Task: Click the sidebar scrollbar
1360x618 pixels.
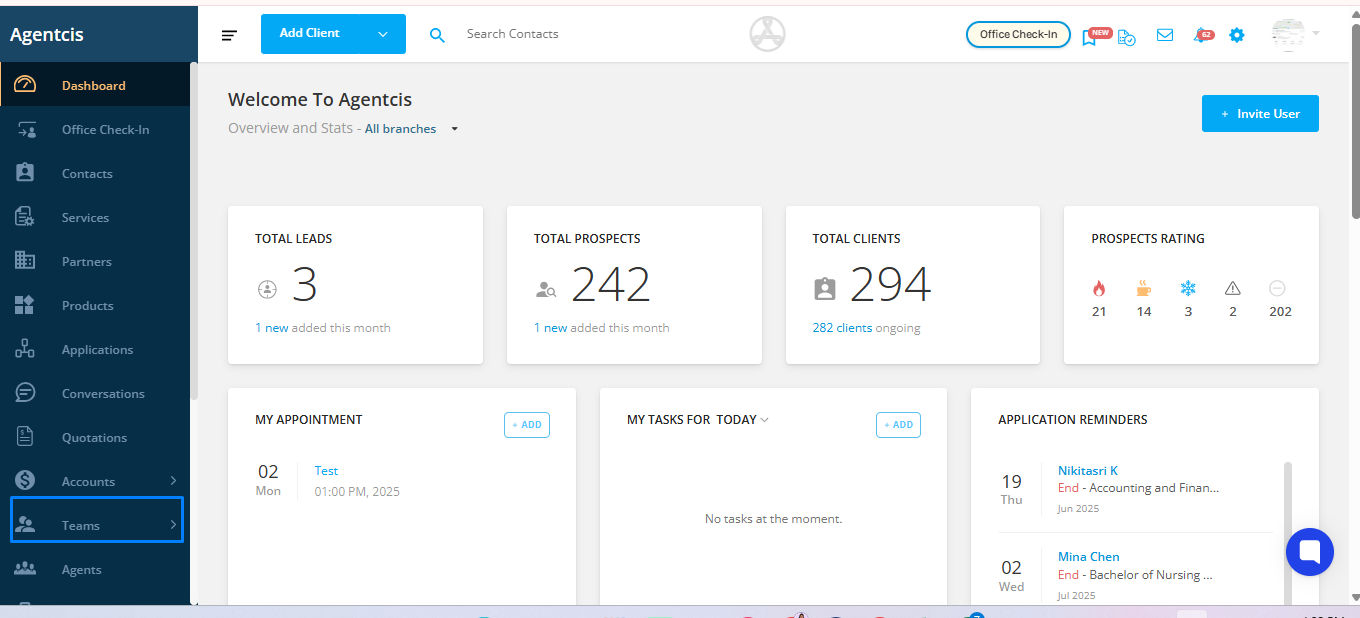Action: [x=194, y=230]
